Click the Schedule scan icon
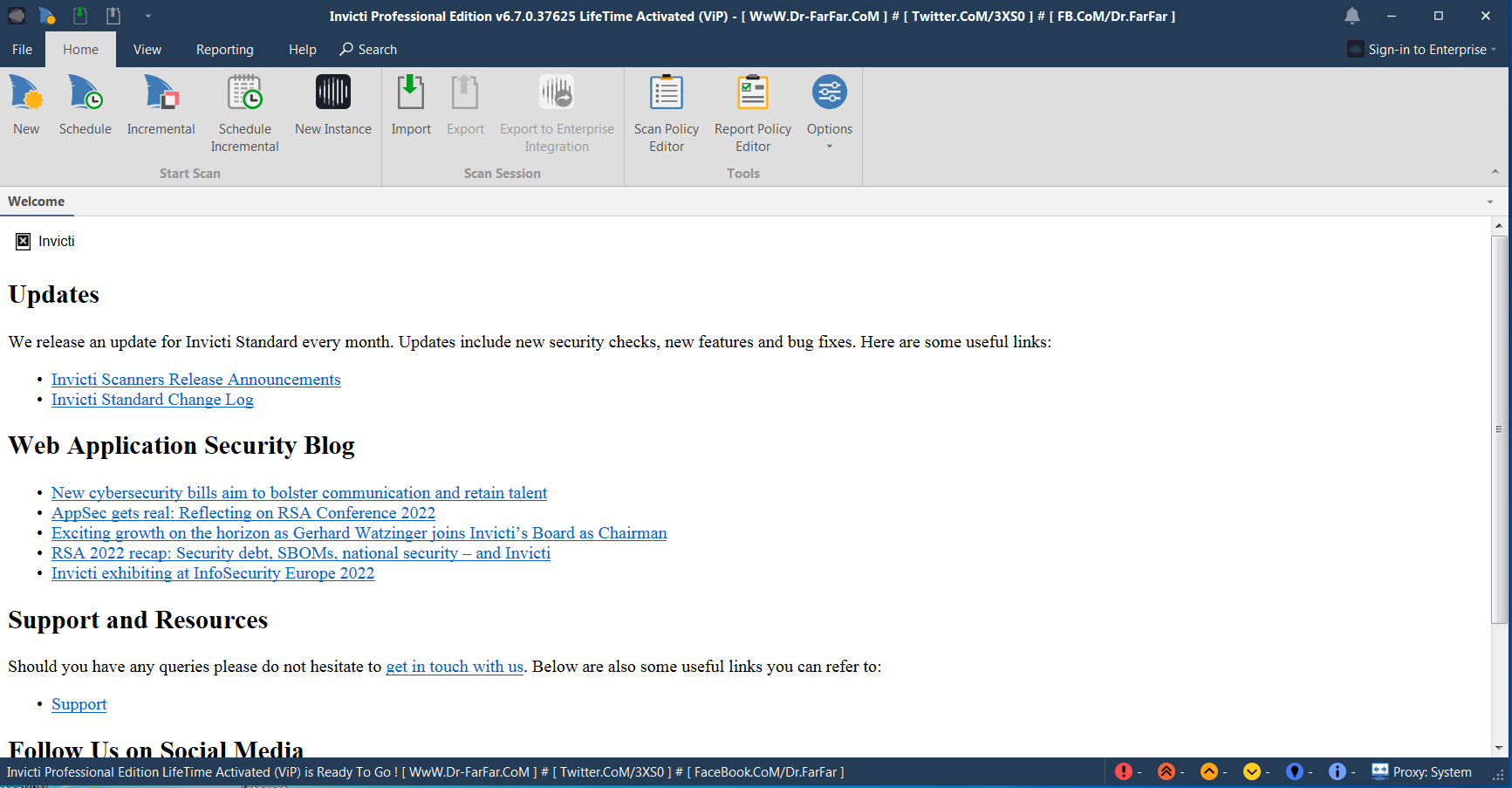Image resolution: width=1512 pixels, height=788 pixels. [85, 105]
